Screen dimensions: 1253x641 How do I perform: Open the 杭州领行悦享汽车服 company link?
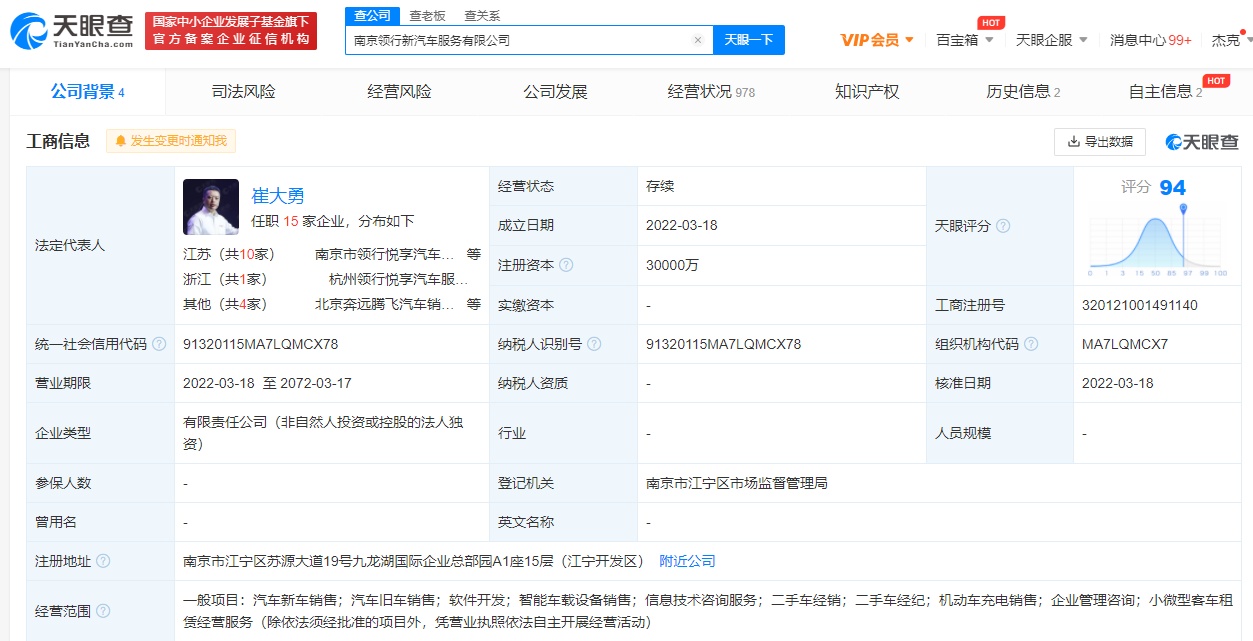click(x=398, y=279)
